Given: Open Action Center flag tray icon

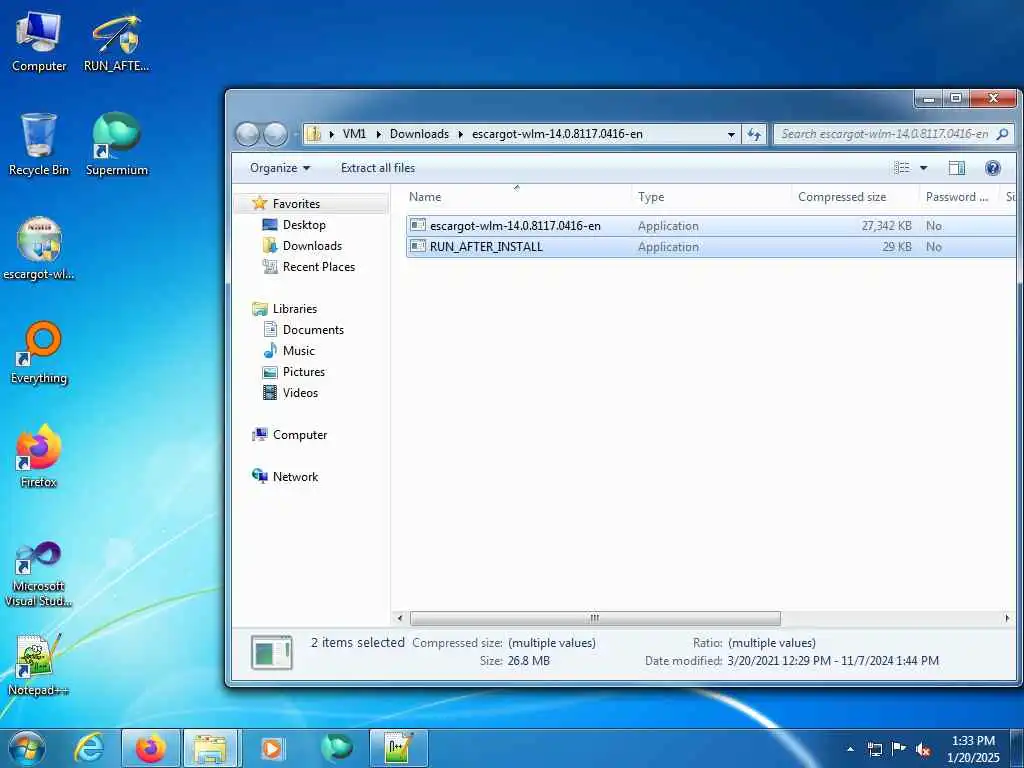Looking at the screenshot, I should tap(899, 749).
